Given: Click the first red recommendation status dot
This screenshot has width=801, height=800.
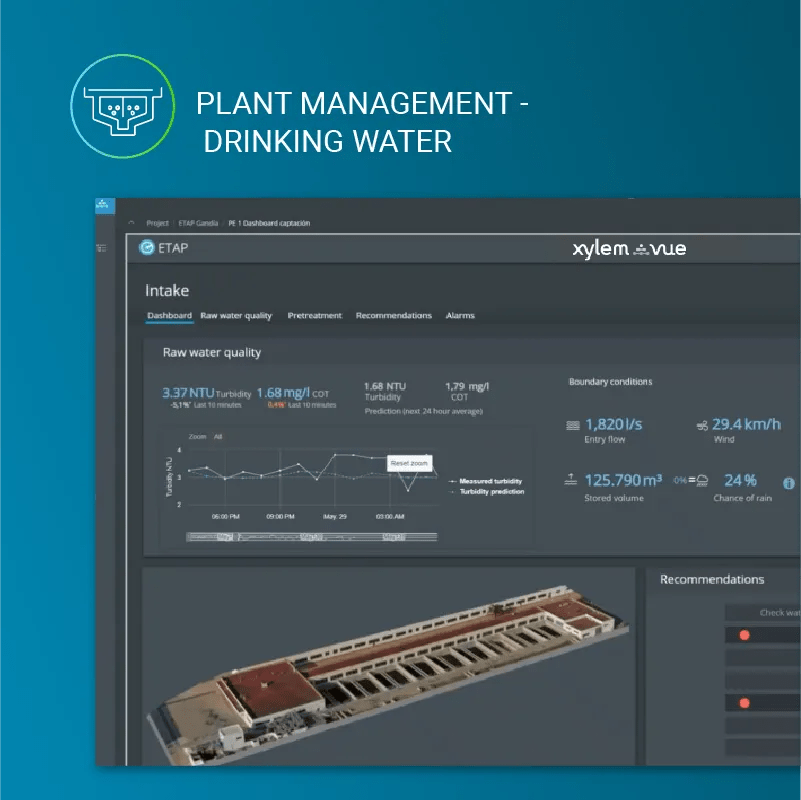Looking at the screenshot, I should coord(744,635).
